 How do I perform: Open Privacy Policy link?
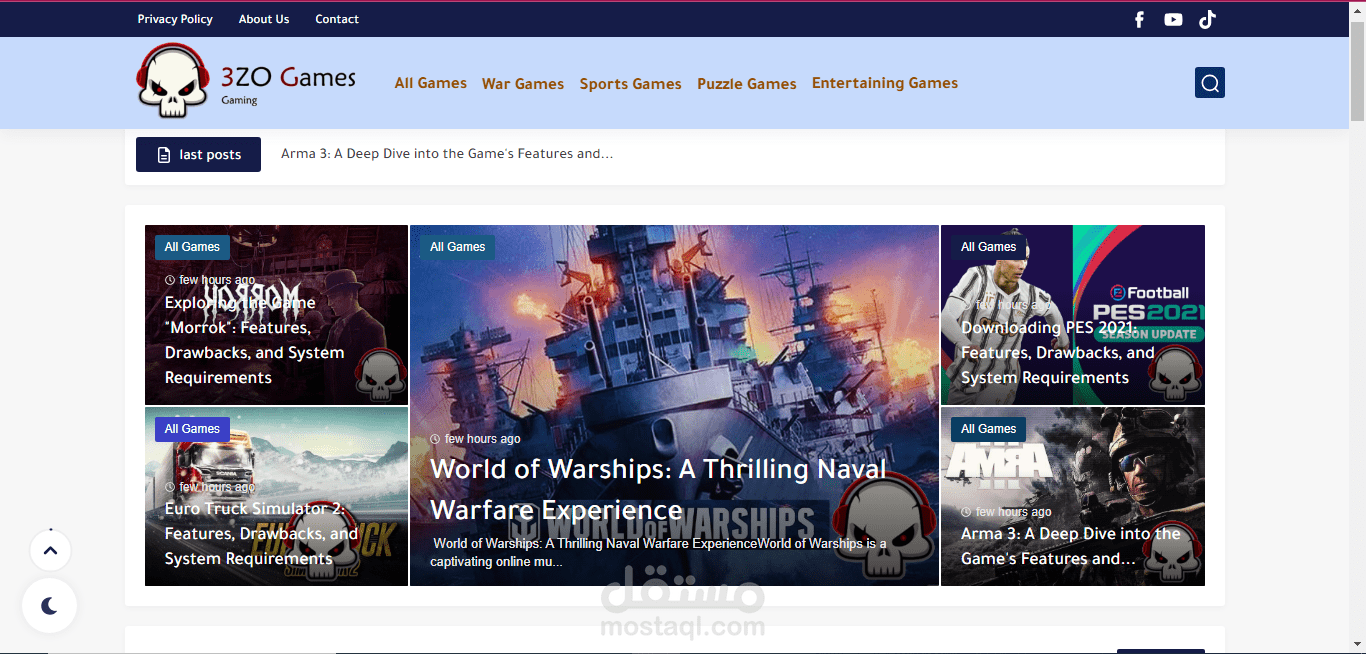point(175,19)
